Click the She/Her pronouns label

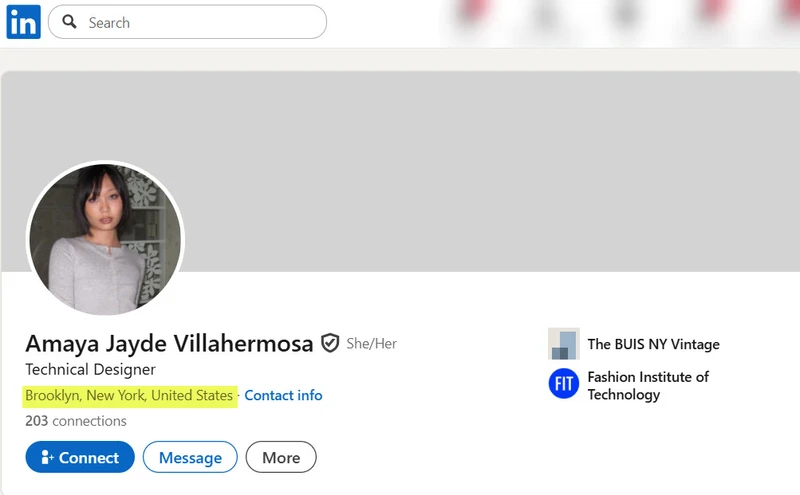371,343
